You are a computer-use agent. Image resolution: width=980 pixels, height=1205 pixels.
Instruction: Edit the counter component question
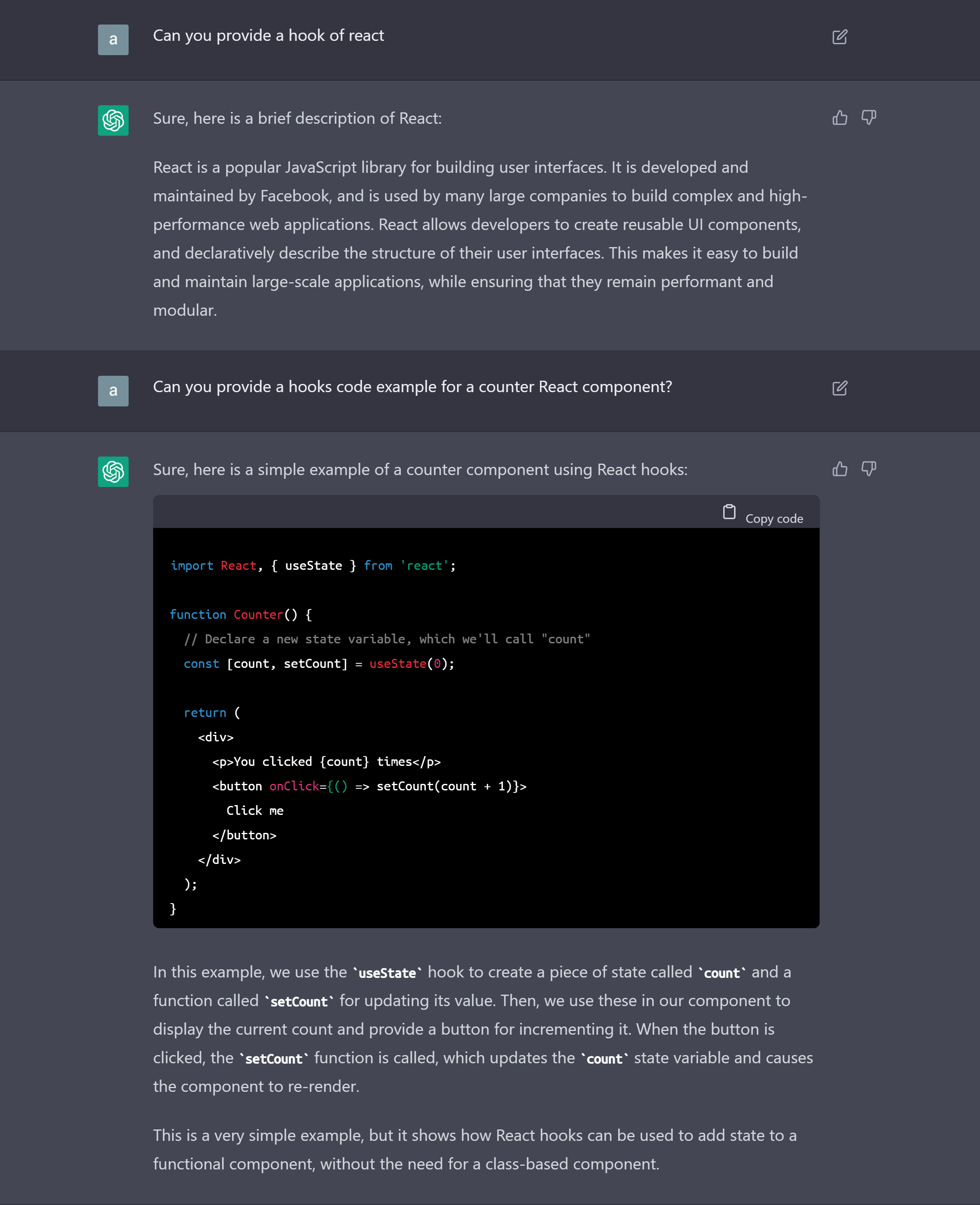coord(840,388)
